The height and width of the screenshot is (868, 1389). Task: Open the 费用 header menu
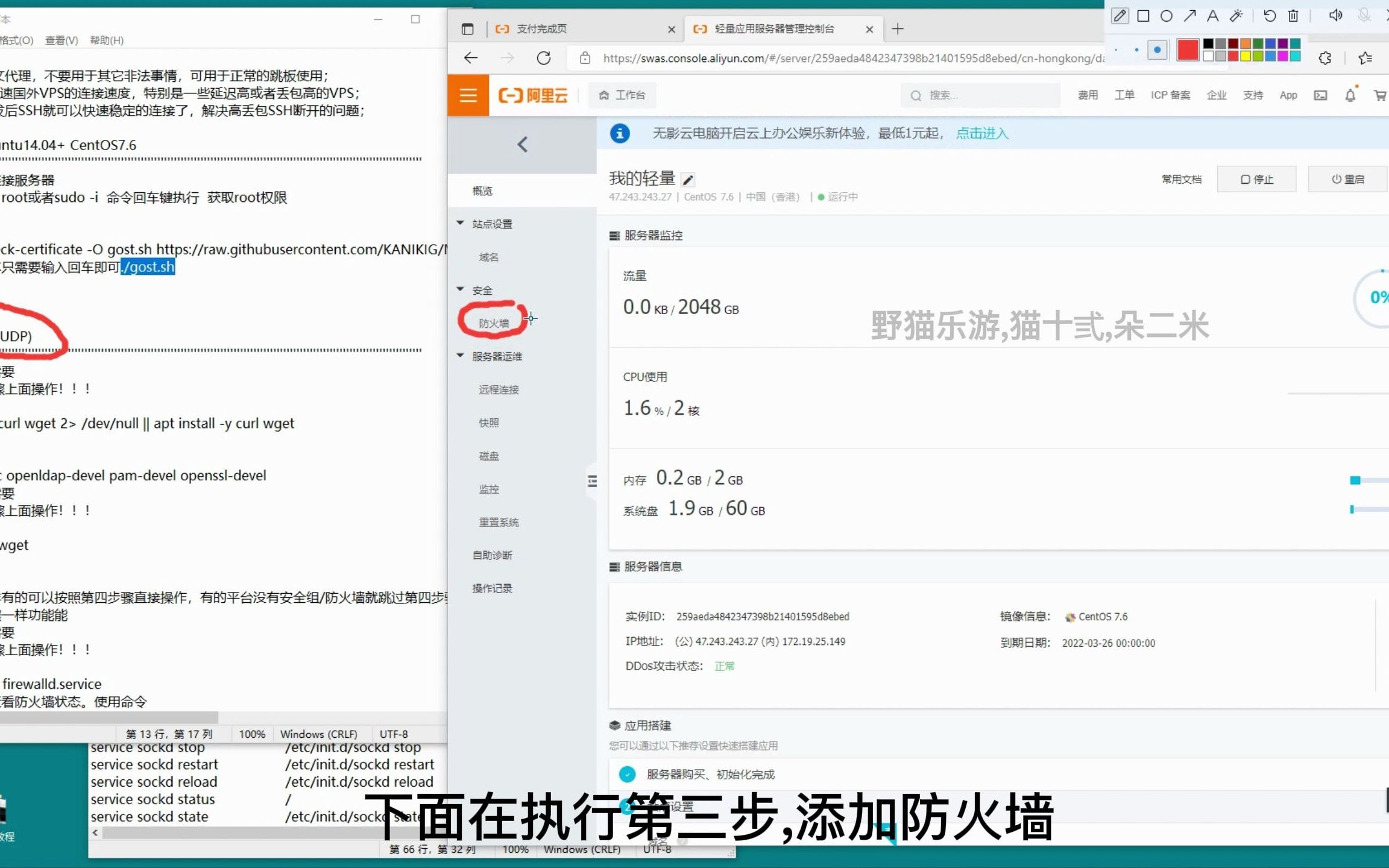coord(1088,95)
